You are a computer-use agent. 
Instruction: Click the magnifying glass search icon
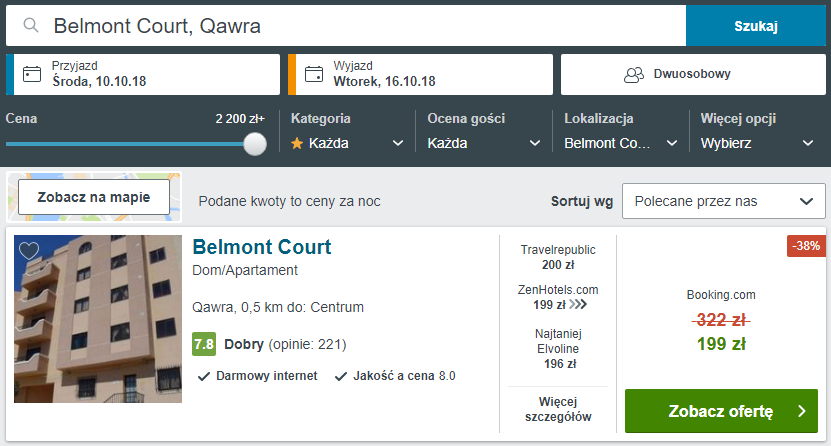[31, 25]
